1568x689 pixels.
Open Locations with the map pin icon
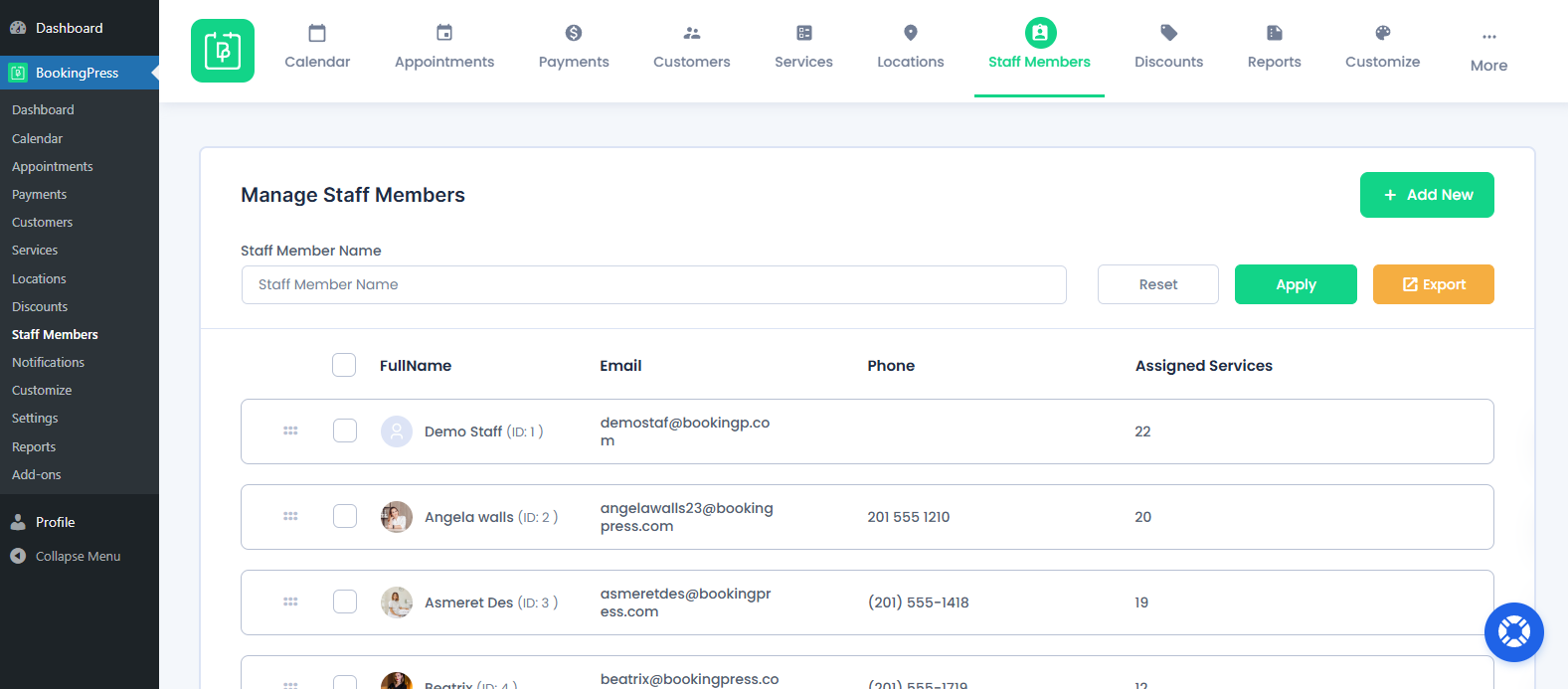[911, 34]
